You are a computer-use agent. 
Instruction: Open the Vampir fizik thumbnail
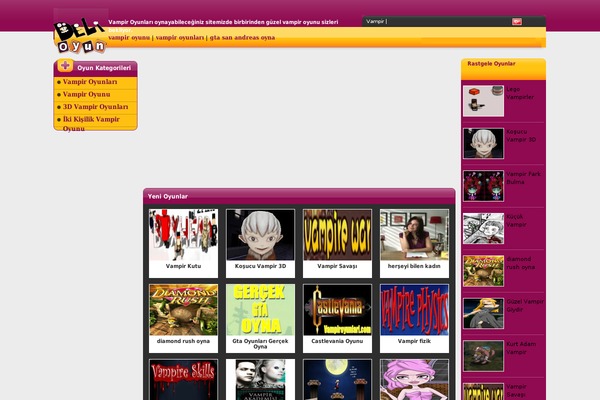414,310
